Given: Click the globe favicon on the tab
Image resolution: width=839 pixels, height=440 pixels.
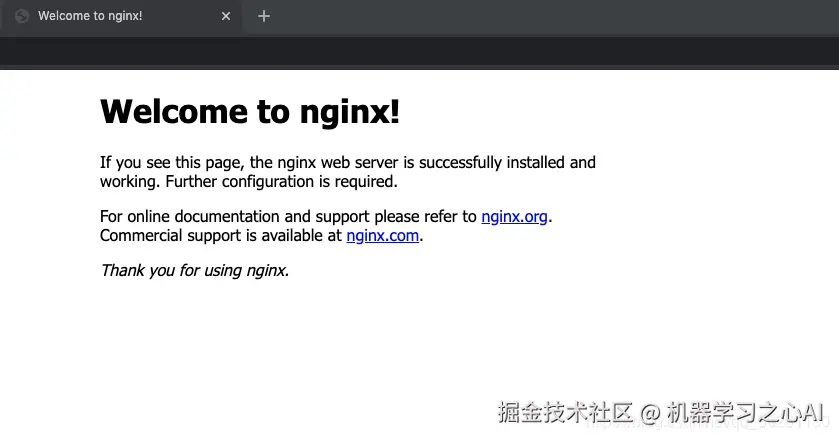Looking at the screenshot, I should point(22,16).
